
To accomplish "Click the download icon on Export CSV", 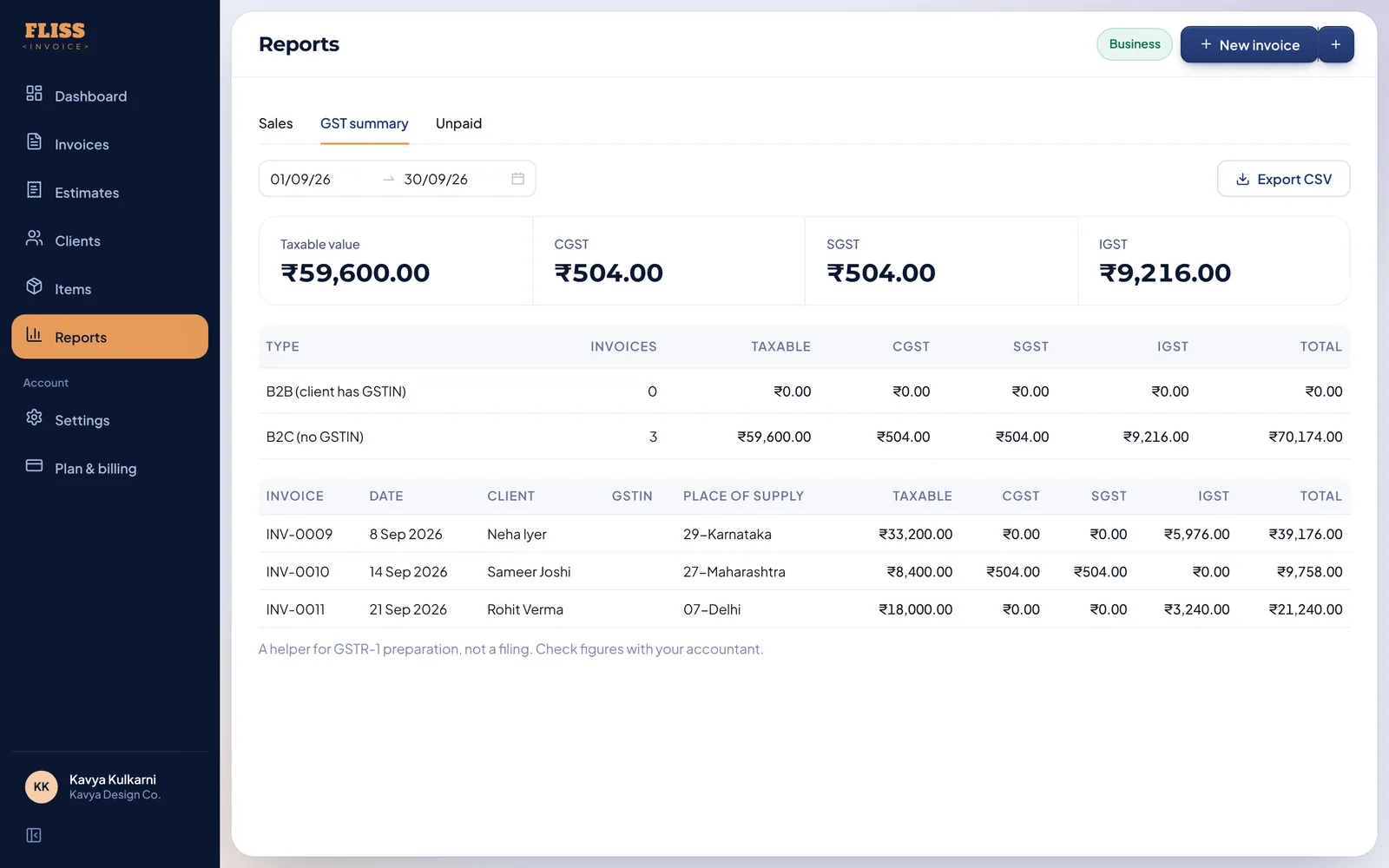I will pos(1242,179).
